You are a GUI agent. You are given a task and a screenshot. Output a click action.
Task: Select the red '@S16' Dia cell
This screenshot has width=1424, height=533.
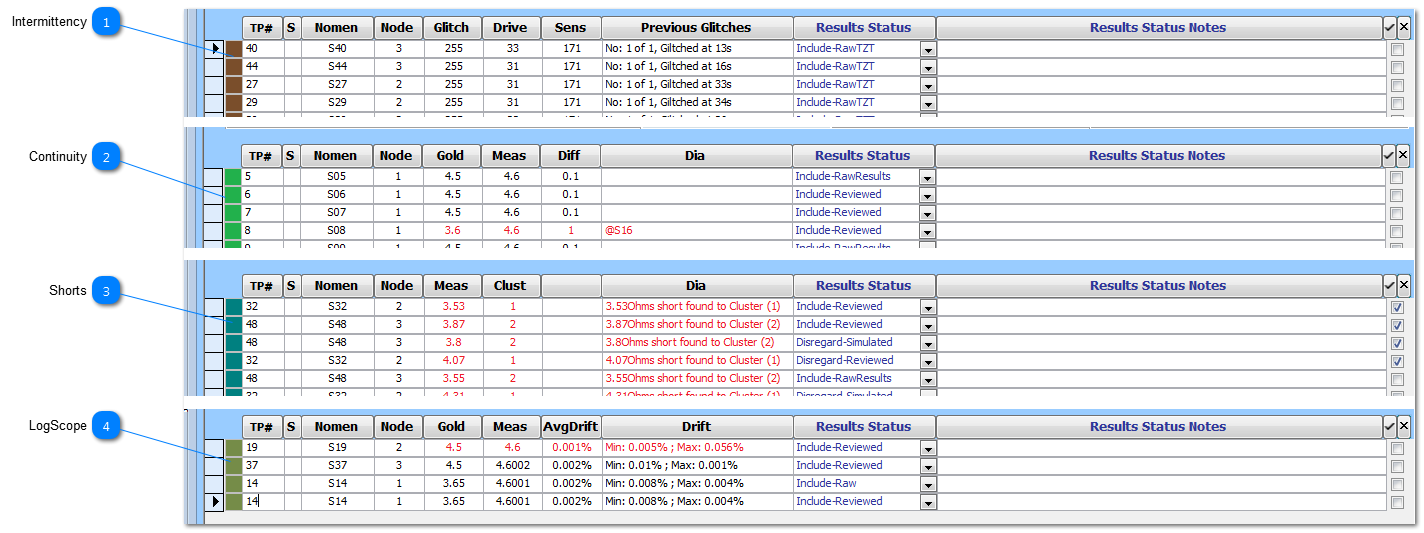[696, 230]
